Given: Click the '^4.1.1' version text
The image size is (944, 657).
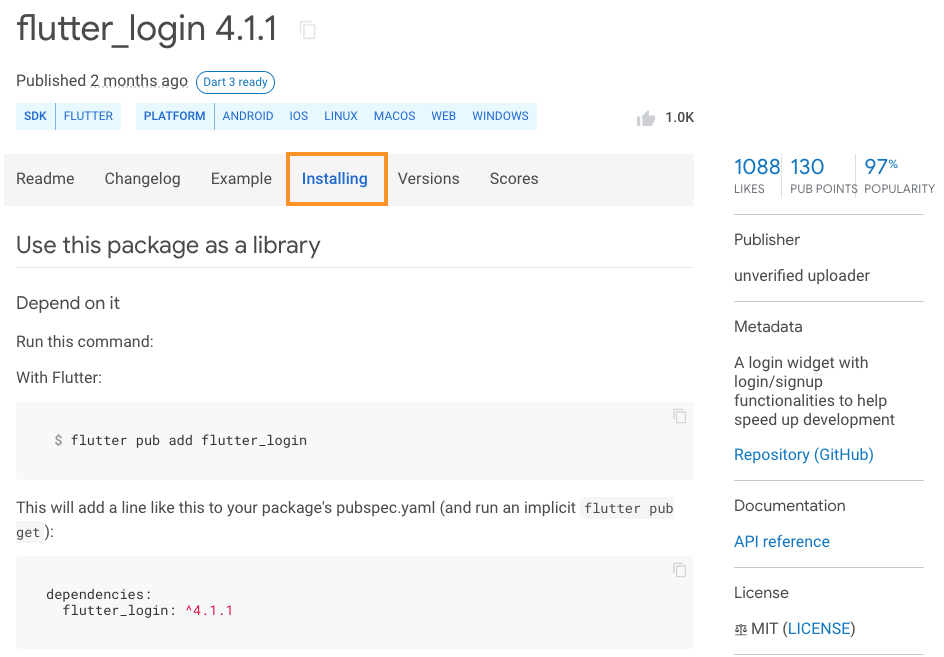Looking at the screenshot, I should pos(209,611).
